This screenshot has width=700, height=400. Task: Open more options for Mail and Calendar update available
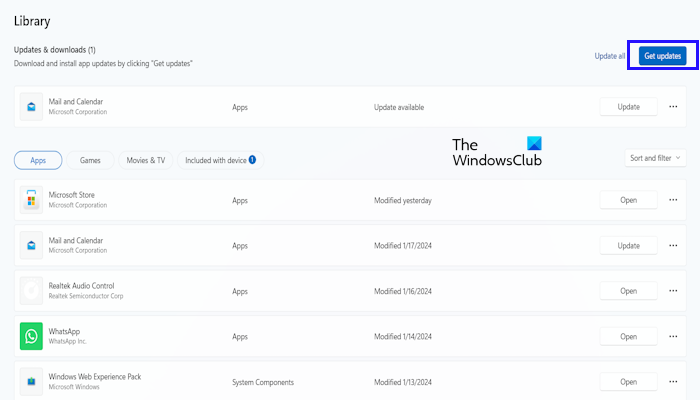673,107
